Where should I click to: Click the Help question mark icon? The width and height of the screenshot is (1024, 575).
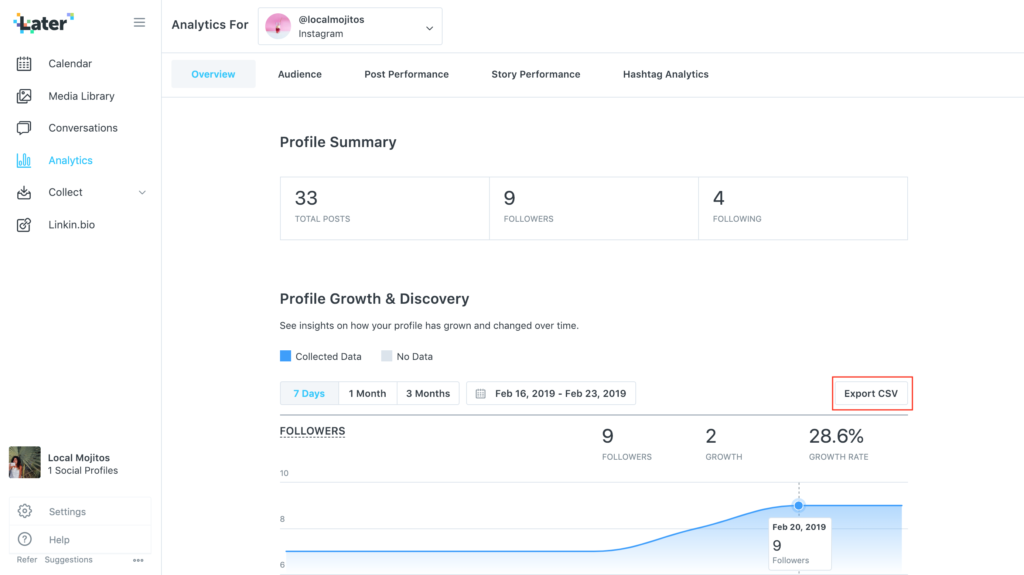pyautogui.click(x=25, y=540)
